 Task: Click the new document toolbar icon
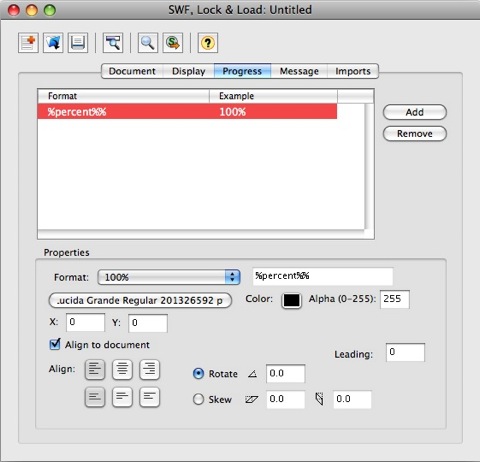pyautogui.click(x=28, y=43)
